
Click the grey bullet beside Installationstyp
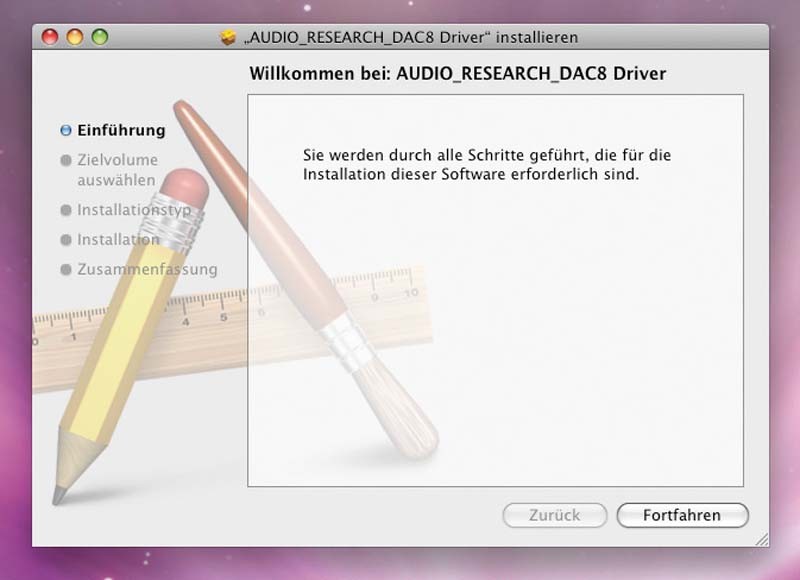(x=66, y=210)
